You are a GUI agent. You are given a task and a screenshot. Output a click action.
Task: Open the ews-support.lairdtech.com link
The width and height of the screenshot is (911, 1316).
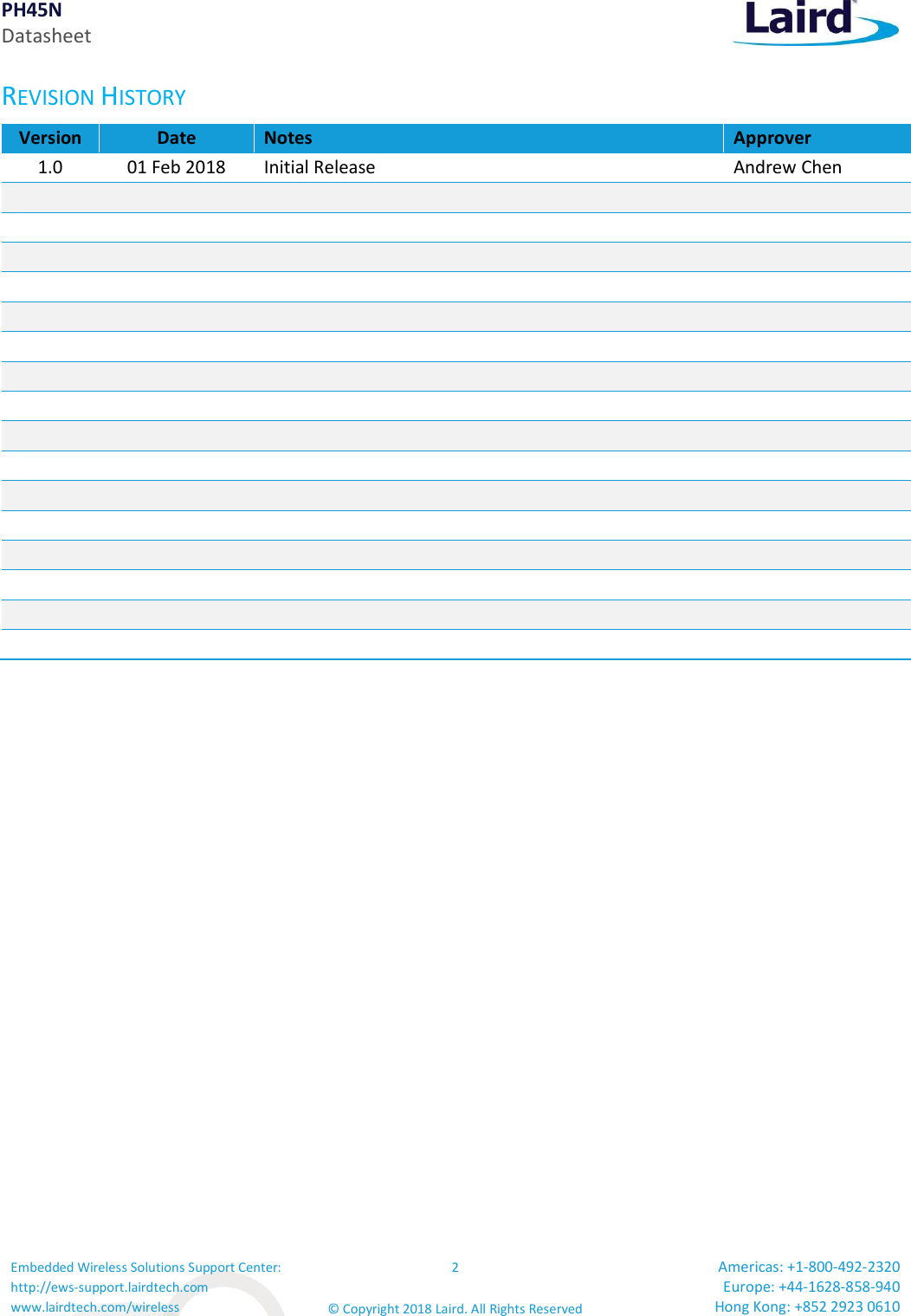[109, 1287]
